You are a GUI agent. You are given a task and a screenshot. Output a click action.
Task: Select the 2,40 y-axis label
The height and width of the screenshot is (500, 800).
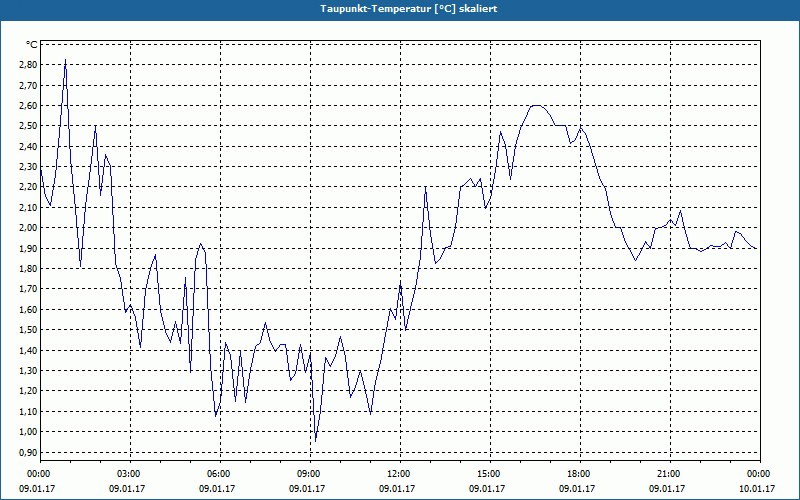coord(29,146)
